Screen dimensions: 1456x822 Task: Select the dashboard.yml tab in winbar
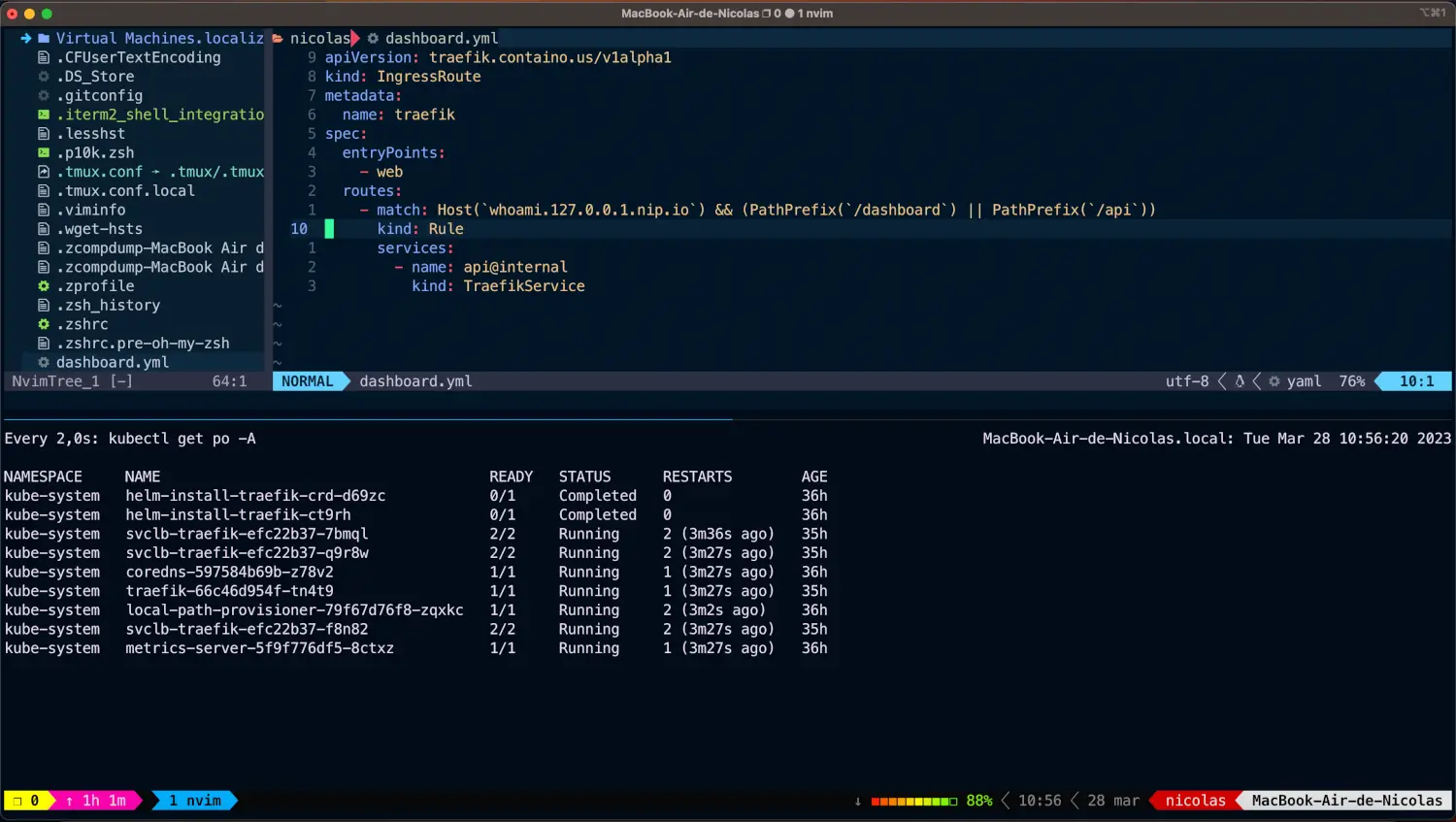(x=441, y=39)
